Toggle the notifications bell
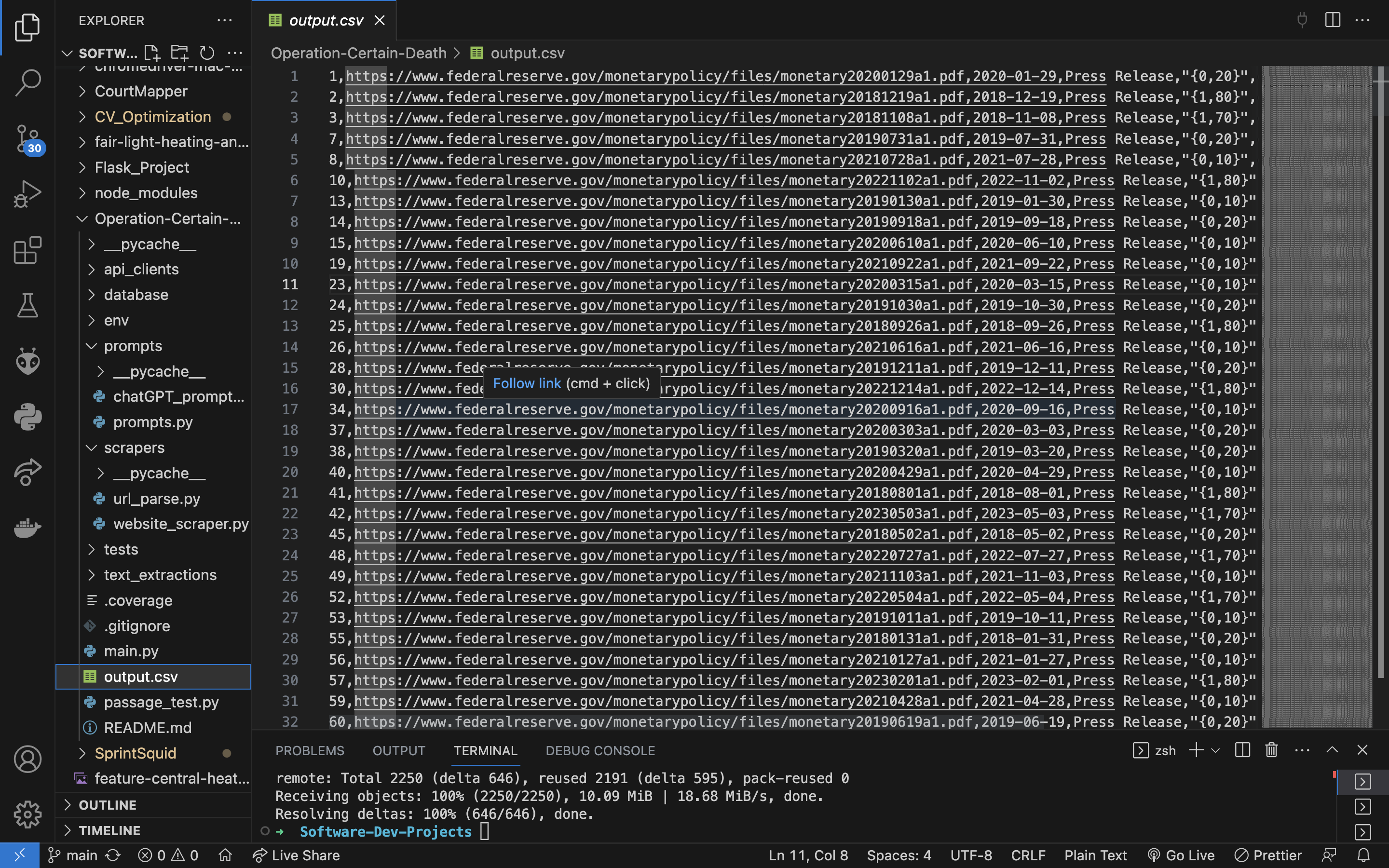Screen dimensions: 1389x868 coord(1369,855)
